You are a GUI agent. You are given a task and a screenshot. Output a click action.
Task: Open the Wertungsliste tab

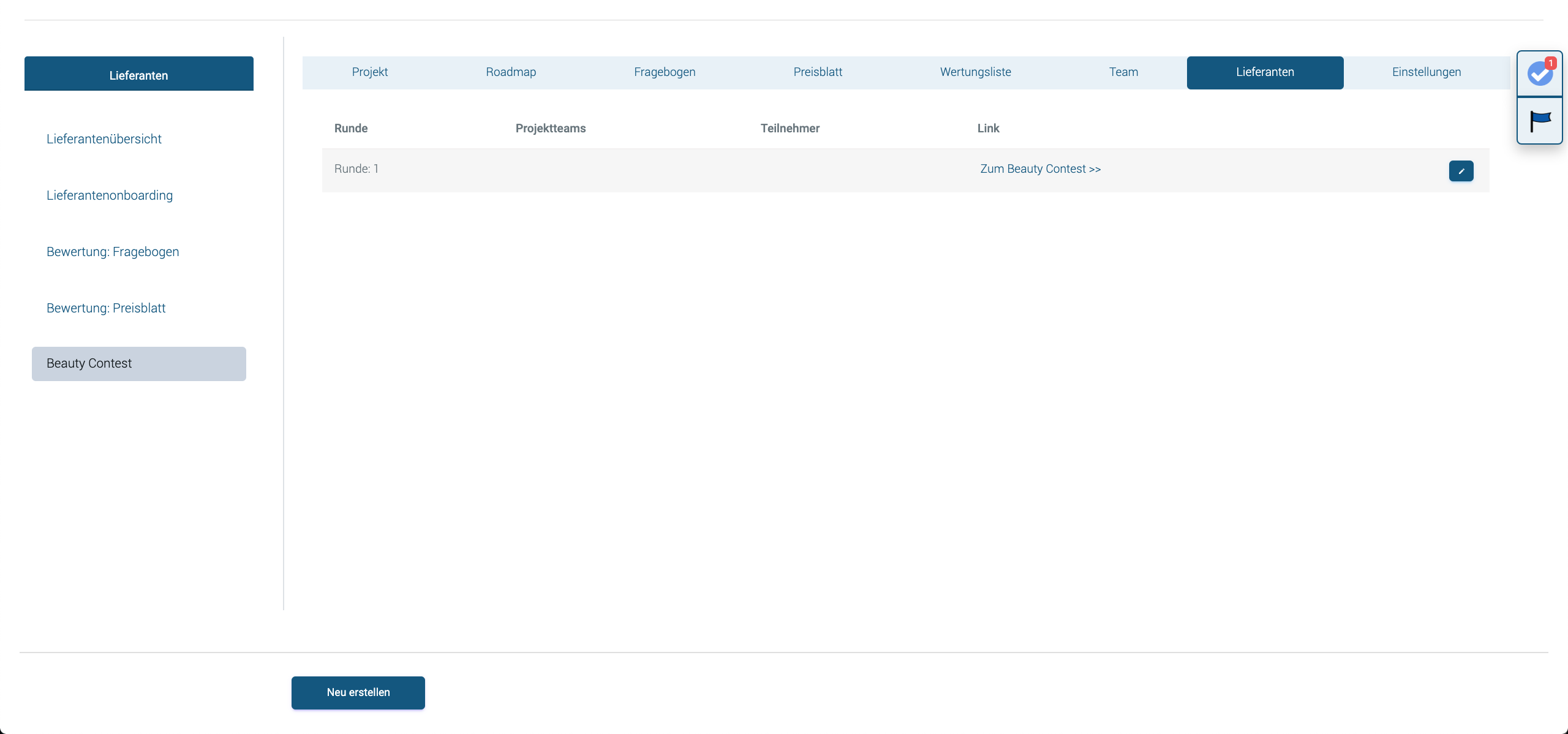[x=975, y=72]
